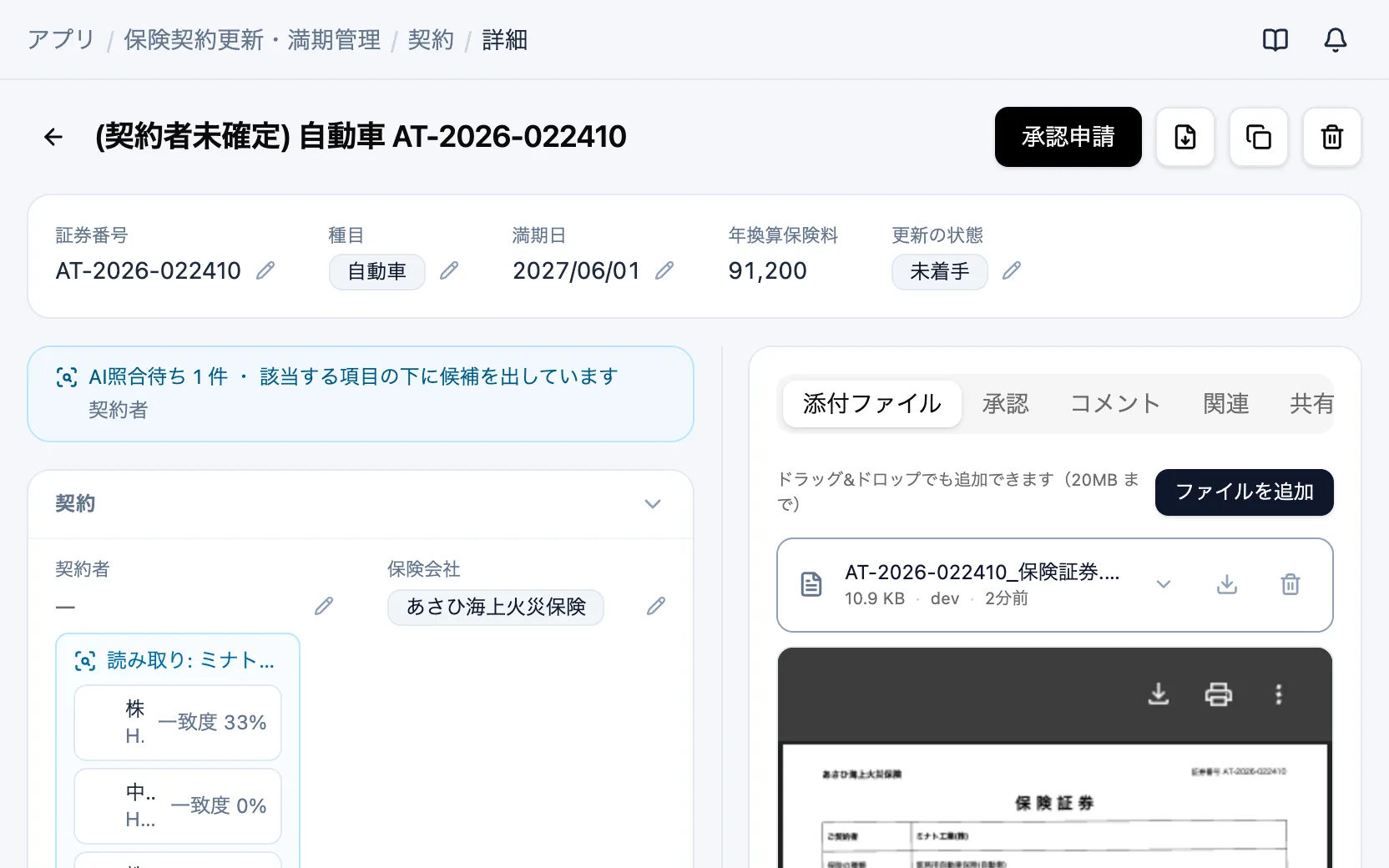Screen dimensions: 1389x868
Task: Go back with the left arrow icon
Action: (53, 137)
